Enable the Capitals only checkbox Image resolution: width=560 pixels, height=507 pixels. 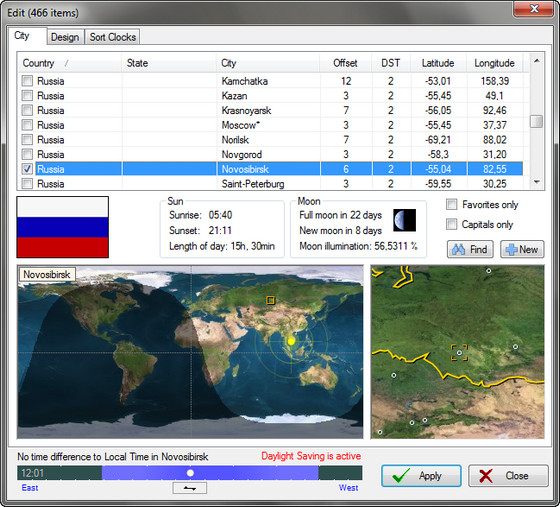[x=452, y=224]
